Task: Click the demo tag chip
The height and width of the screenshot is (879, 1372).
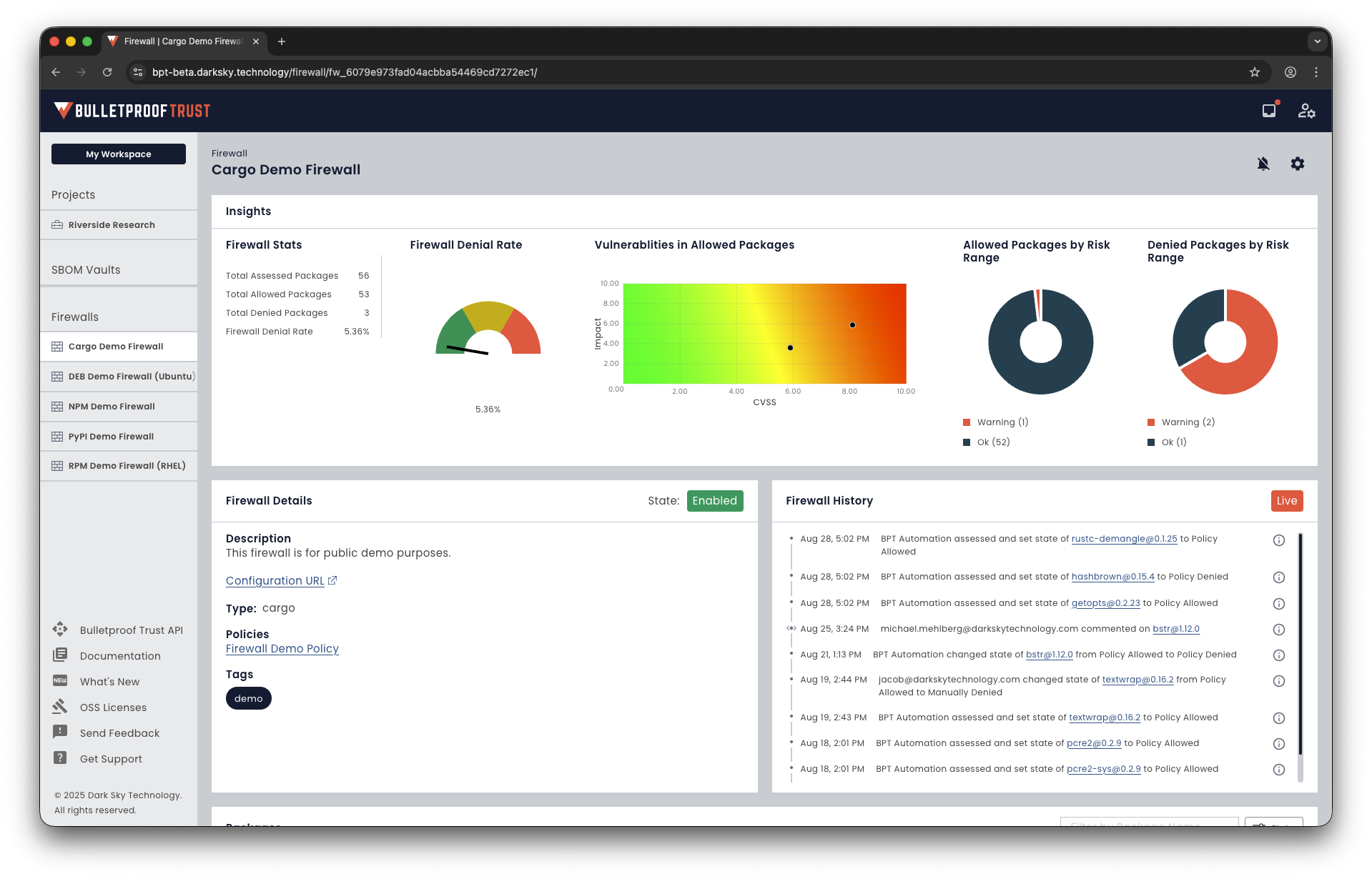Action: [x=249, y=698]
